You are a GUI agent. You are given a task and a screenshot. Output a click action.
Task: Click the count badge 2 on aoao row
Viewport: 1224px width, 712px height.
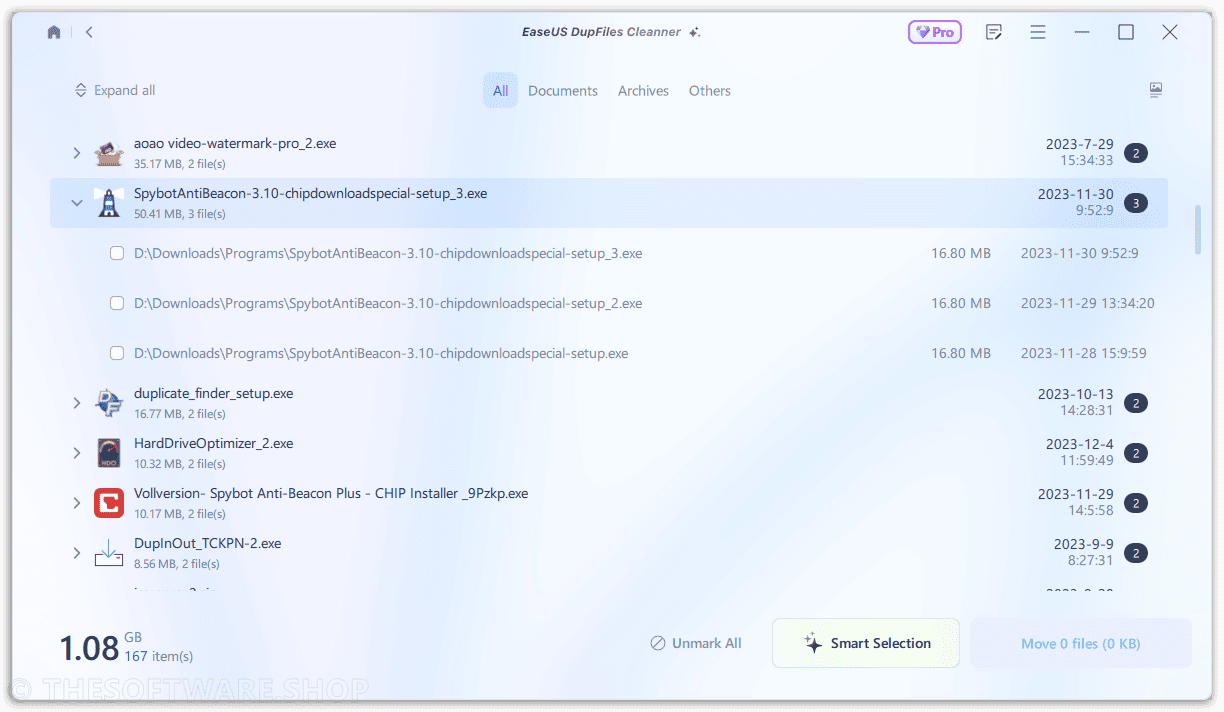[1135, 153]
